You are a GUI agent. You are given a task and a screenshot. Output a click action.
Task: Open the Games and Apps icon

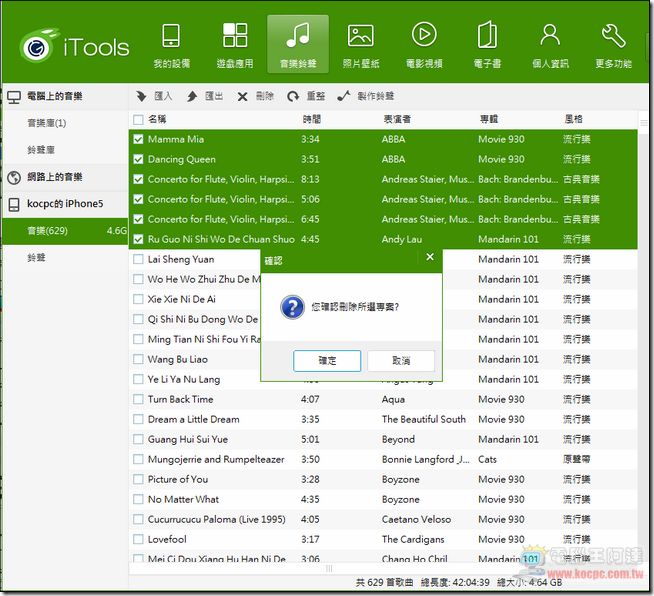click(235, 35)
